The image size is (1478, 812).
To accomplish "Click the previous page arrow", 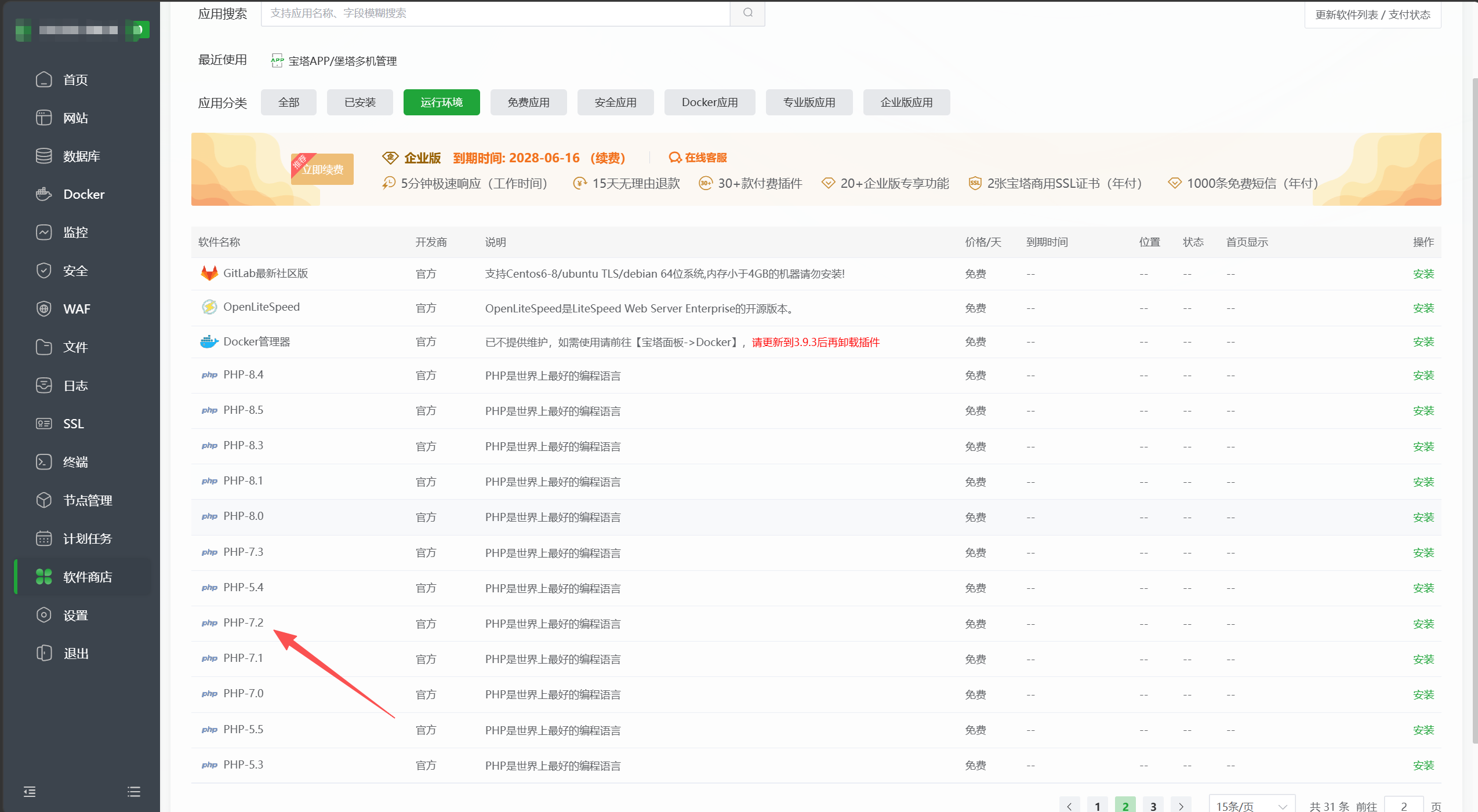I will (x=1070, y=806).
